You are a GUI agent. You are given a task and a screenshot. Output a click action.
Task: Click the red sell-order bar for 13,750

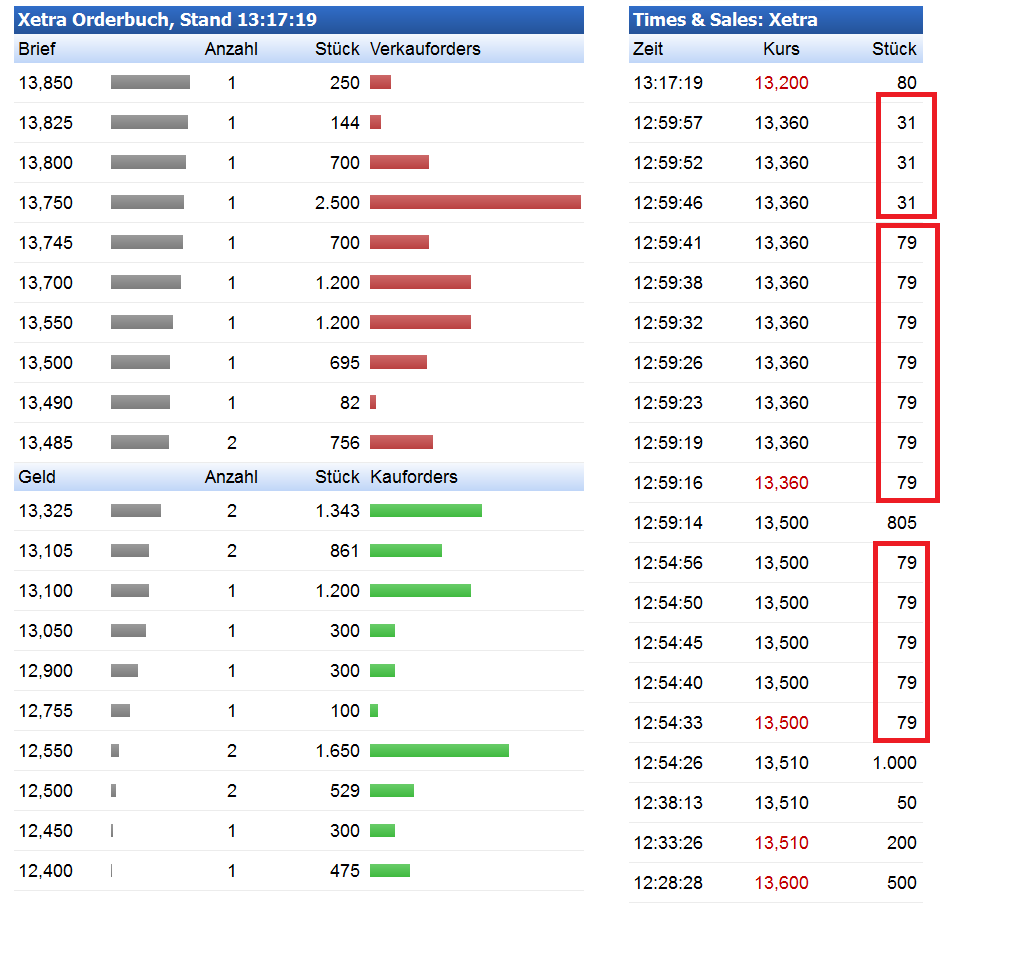(x=475, y=202)
